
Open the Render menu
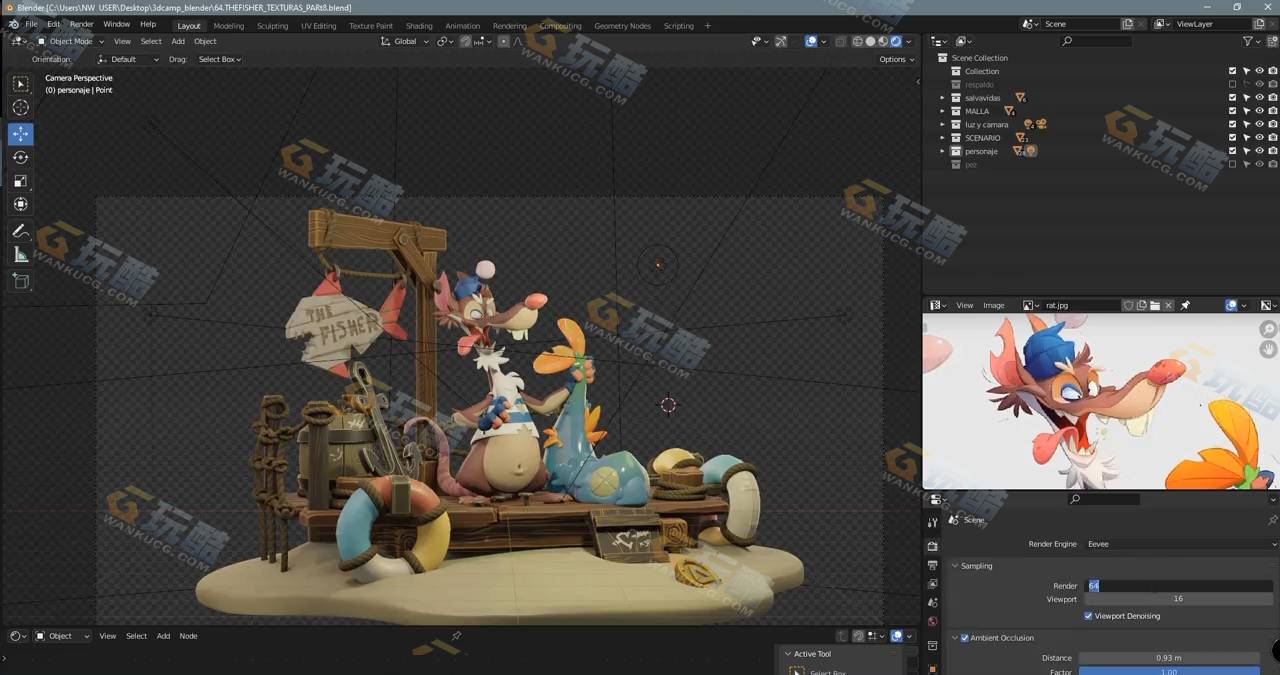pos(81,24)
